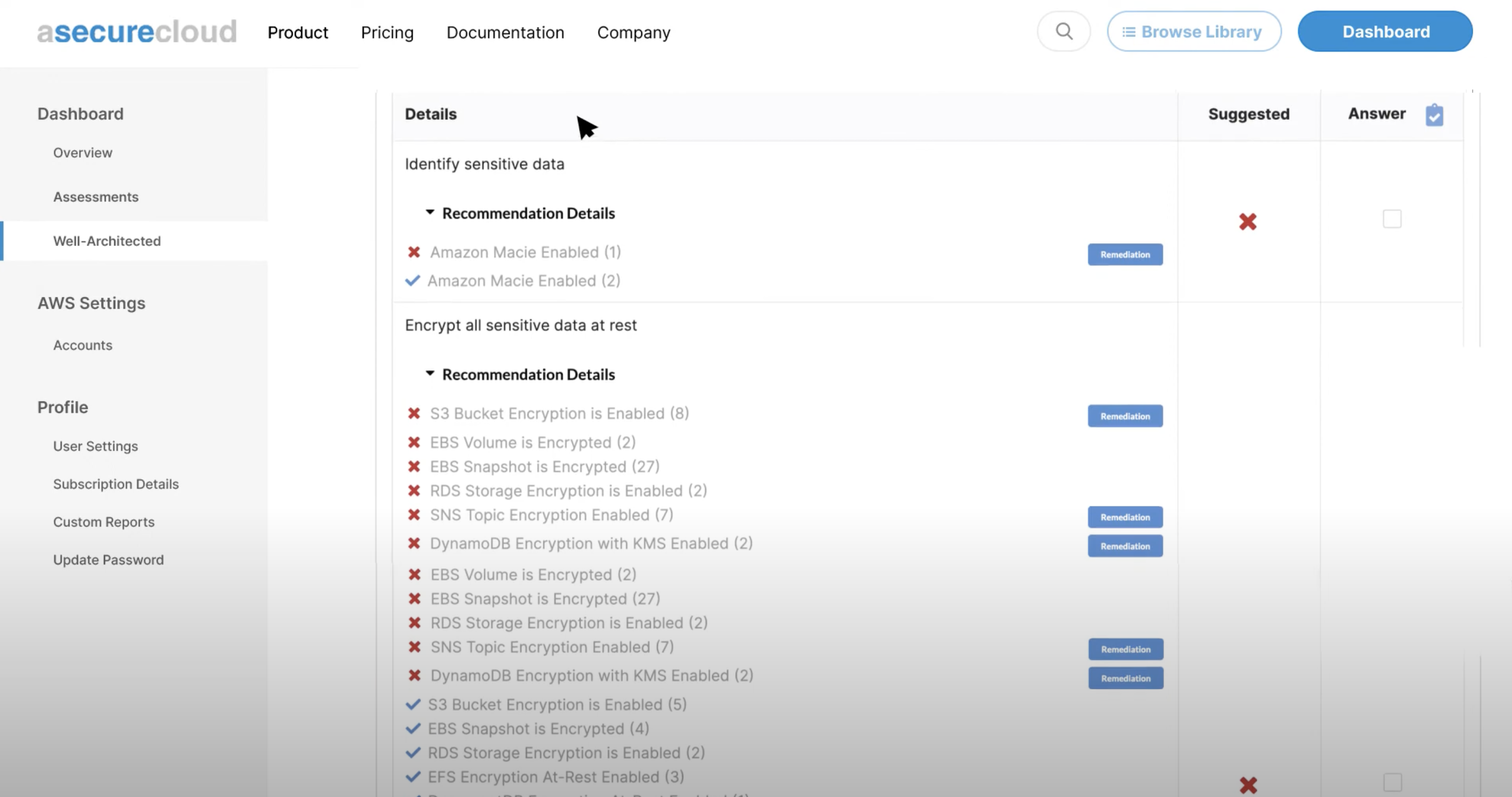Click the Answer column header
The image size is (1512, 797).
(1376, 113)
